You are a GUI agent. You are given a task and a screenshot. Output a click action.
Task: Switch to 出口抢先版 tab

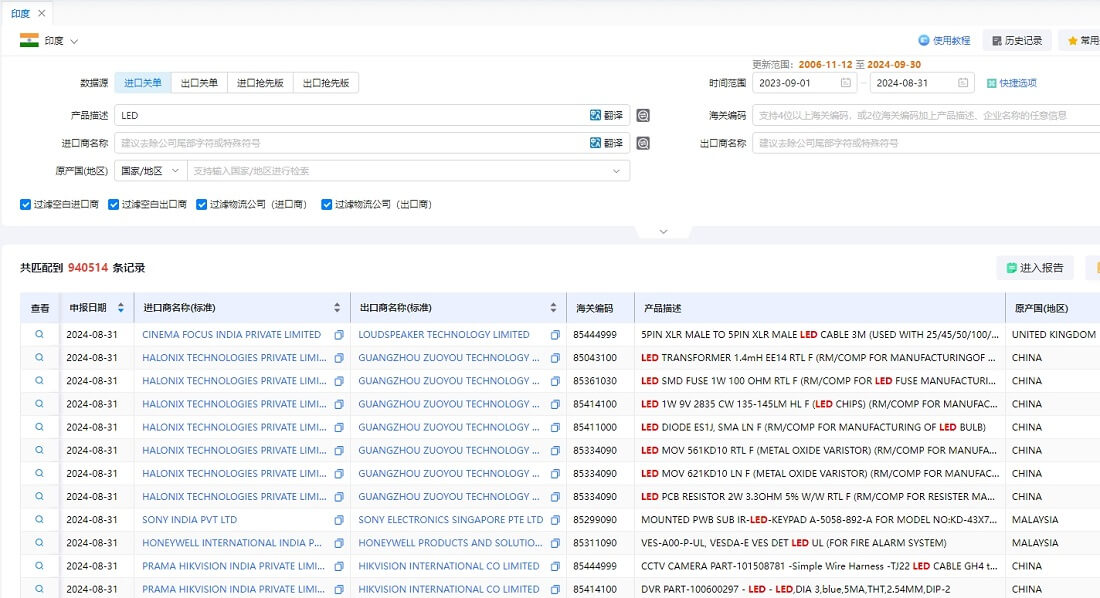326,83
